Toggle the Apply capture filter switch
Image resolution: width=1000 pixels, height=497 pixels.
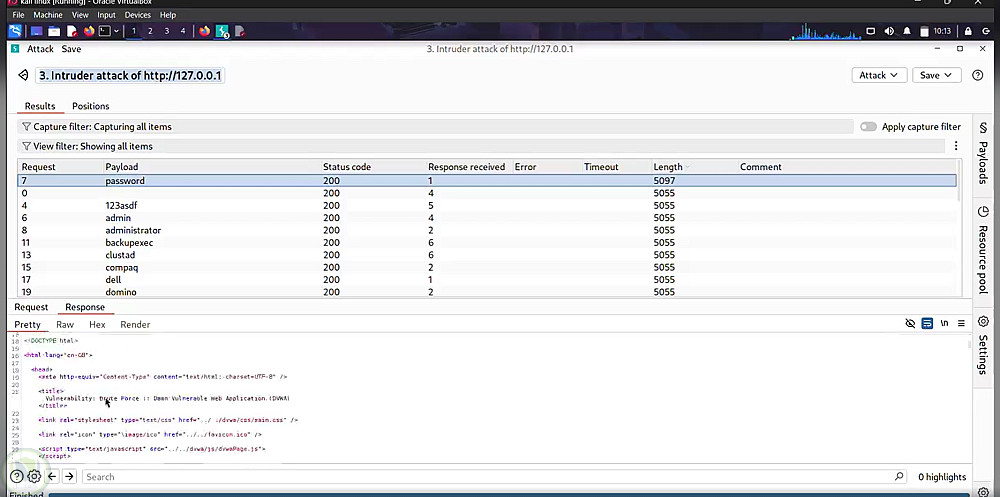(868, 126)
